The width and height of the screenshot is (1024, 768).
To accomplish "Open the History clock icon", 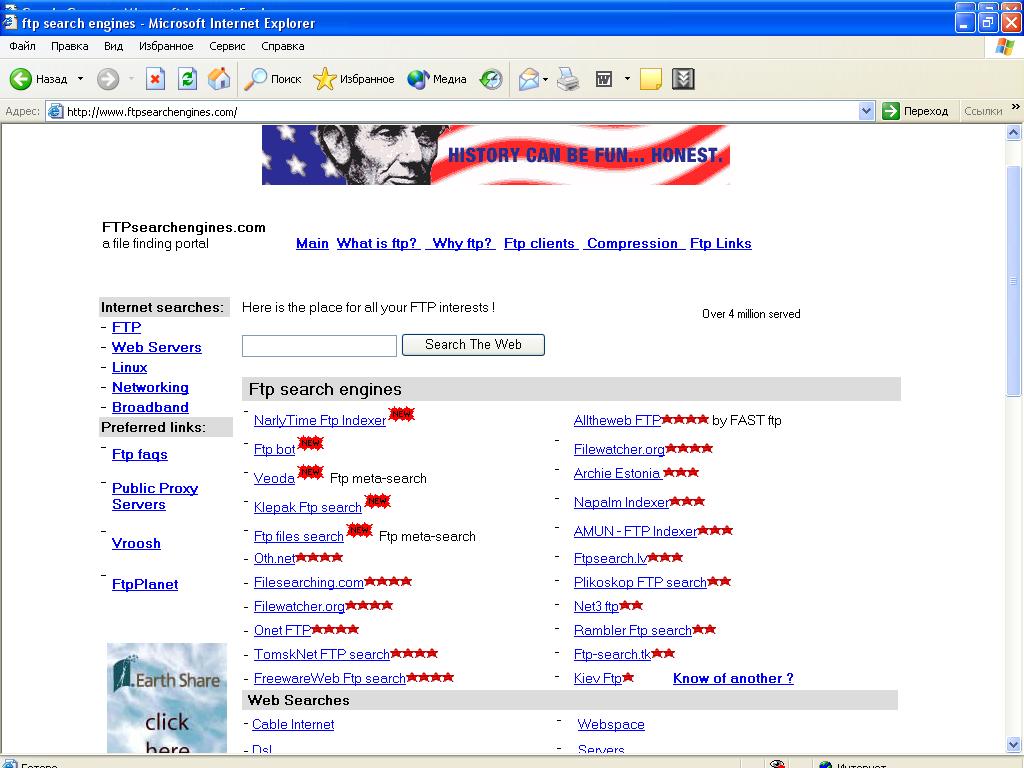I will (490, 79).
